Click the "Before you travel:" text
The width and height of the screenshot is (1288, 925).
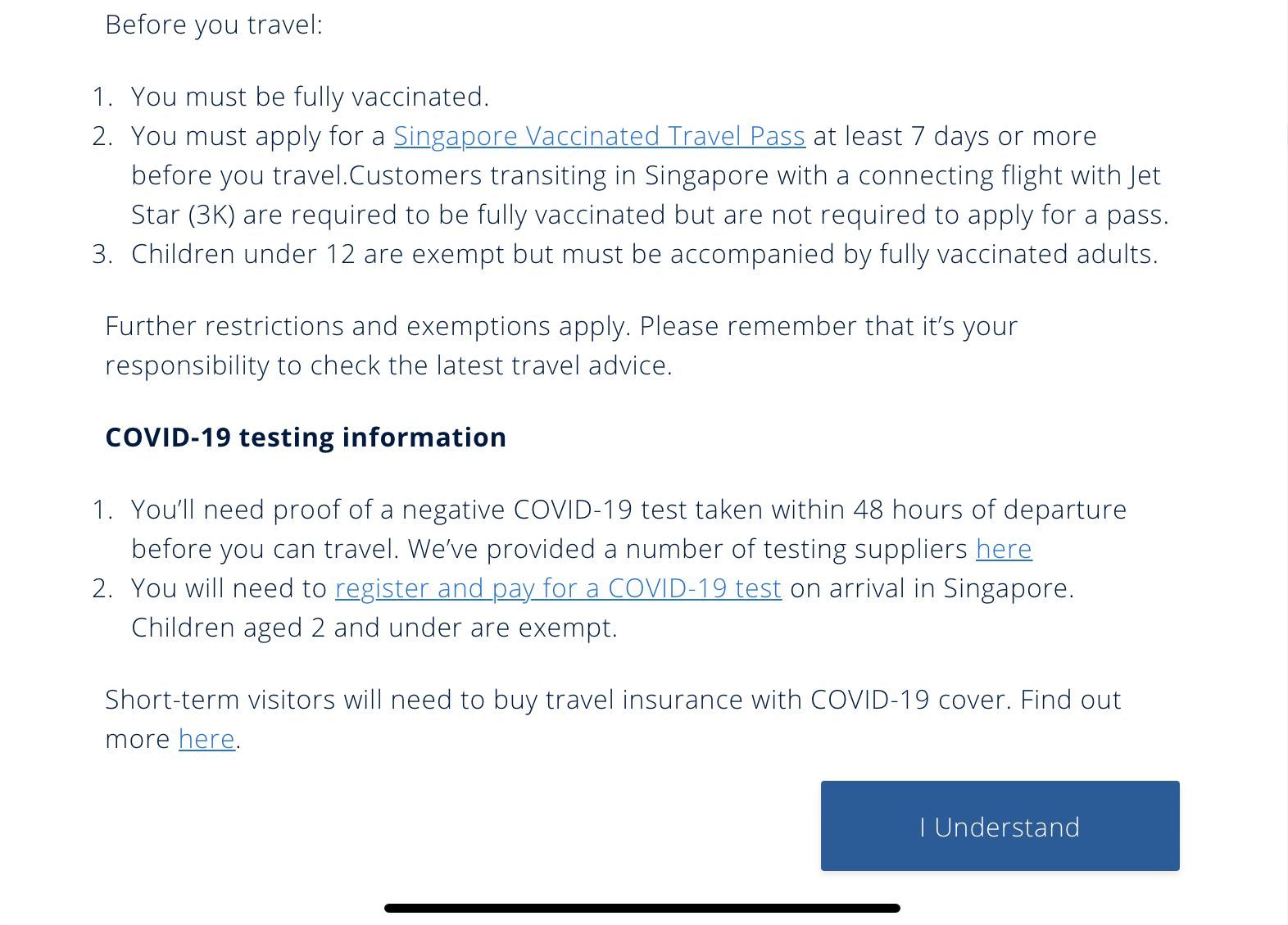coord(214,25)
